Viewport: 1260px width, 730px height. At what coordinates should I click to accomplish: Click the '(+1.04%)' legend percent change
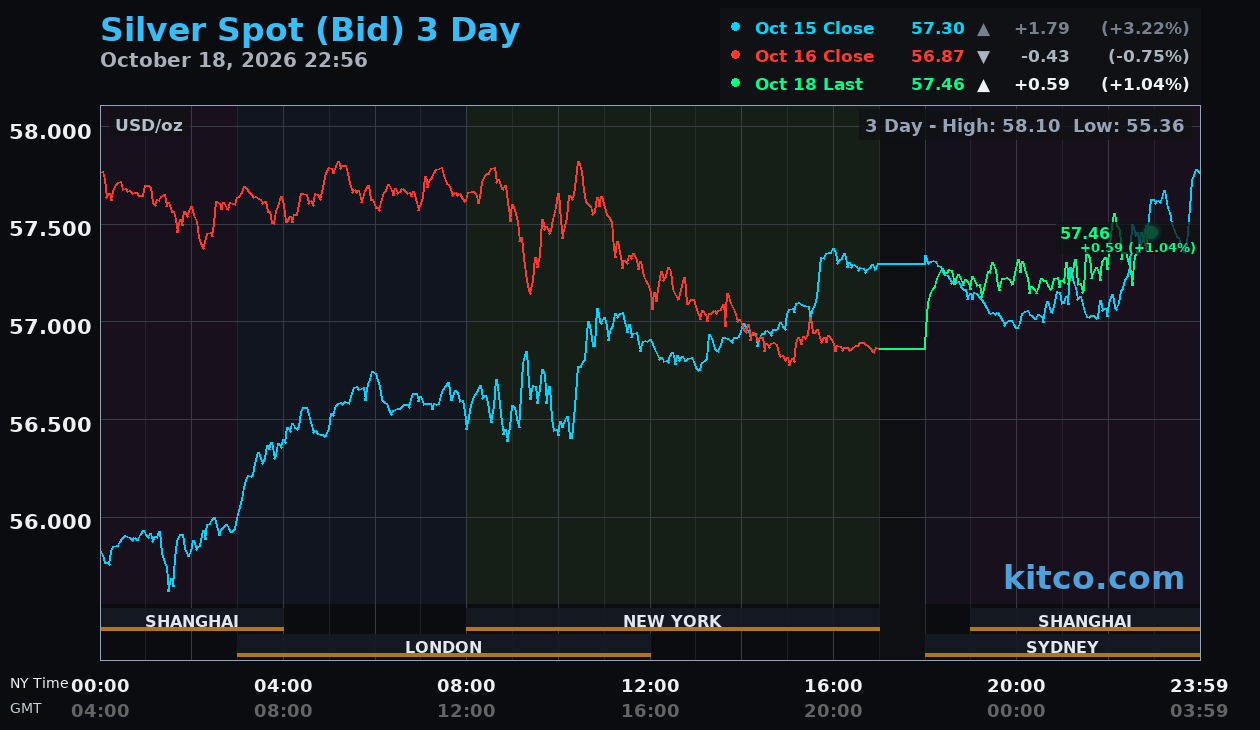click(x=1145, y=85)
